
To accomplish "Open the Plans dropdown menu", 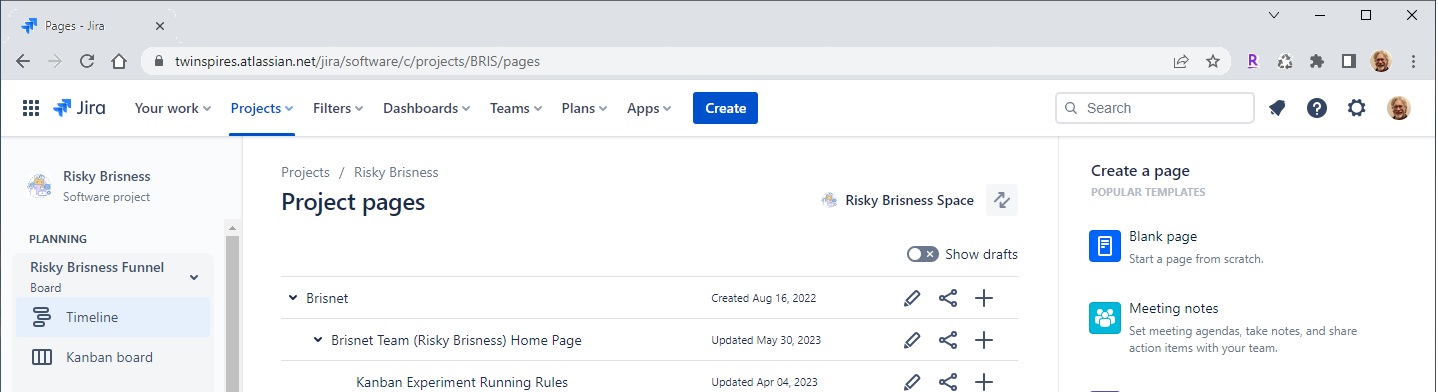I will tap(585, 108).
